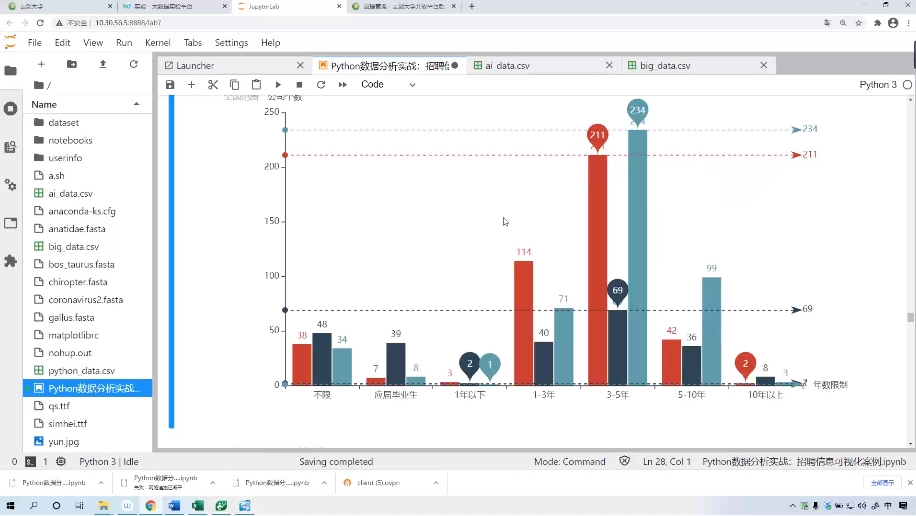Image resolution: width=916 pixels, height=516 pixels.
Task: Open the Kernel menu
Action: (x=157, y=43)
